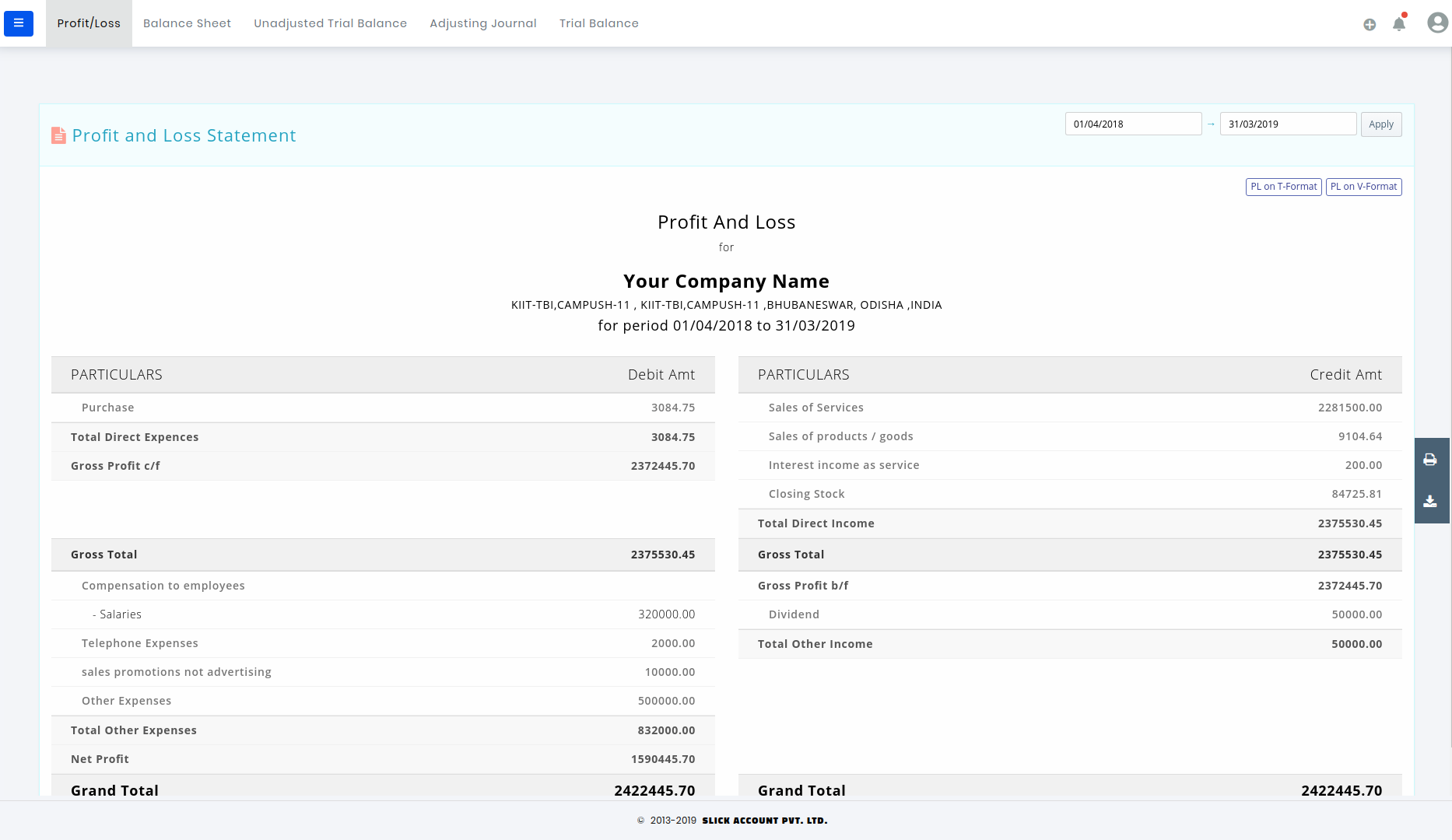Edit the end date 31/03/2019 field
Viewport: 1452px width, 840px height.
tap(1288, 124)
